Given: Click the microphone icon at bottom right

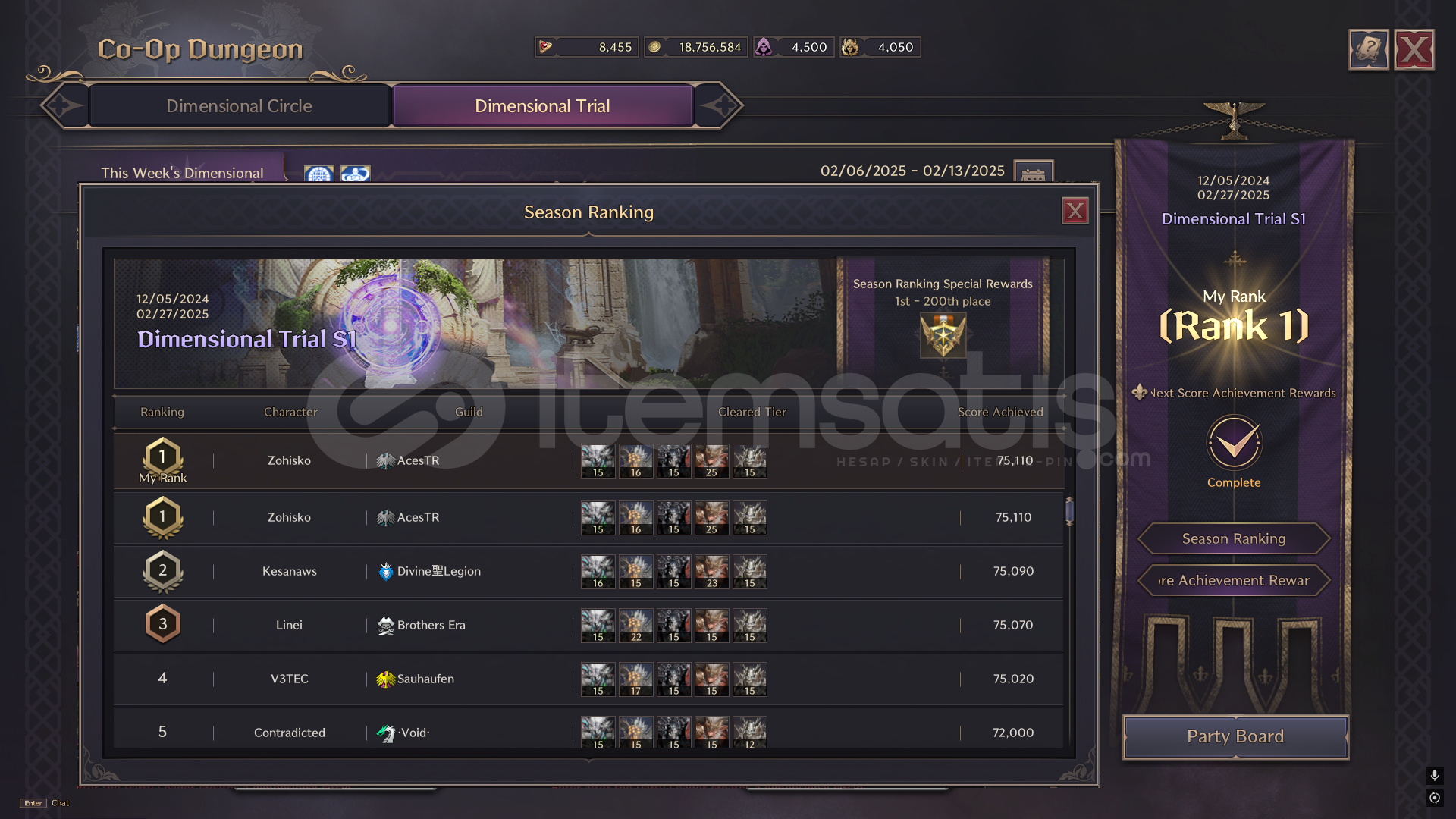Looking at the screenshot, I should (1434, 775).
